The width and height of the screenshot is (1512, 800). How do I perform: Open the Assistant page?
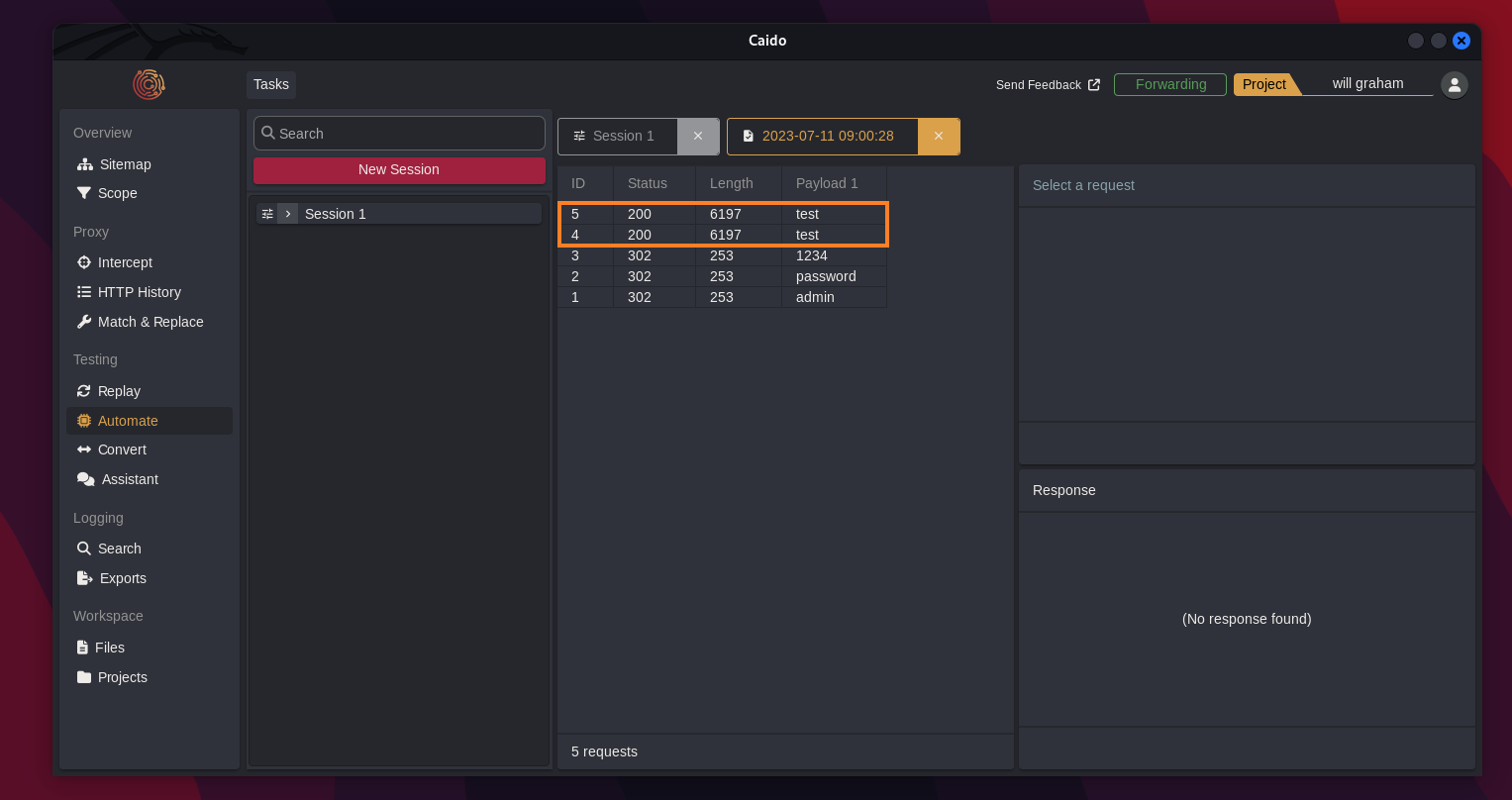point(150,479)
